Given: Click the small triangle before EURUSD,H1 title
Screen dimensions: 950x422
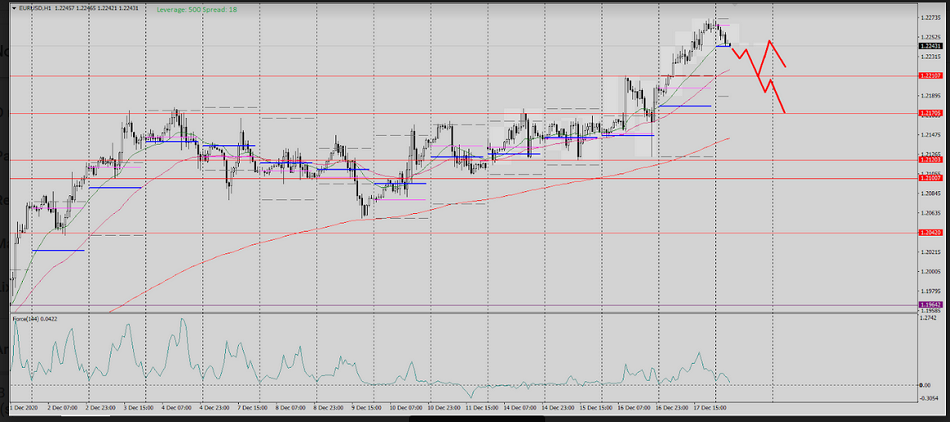Looking at the screenshot, I should pyautogui.click(x=13, y=8).
